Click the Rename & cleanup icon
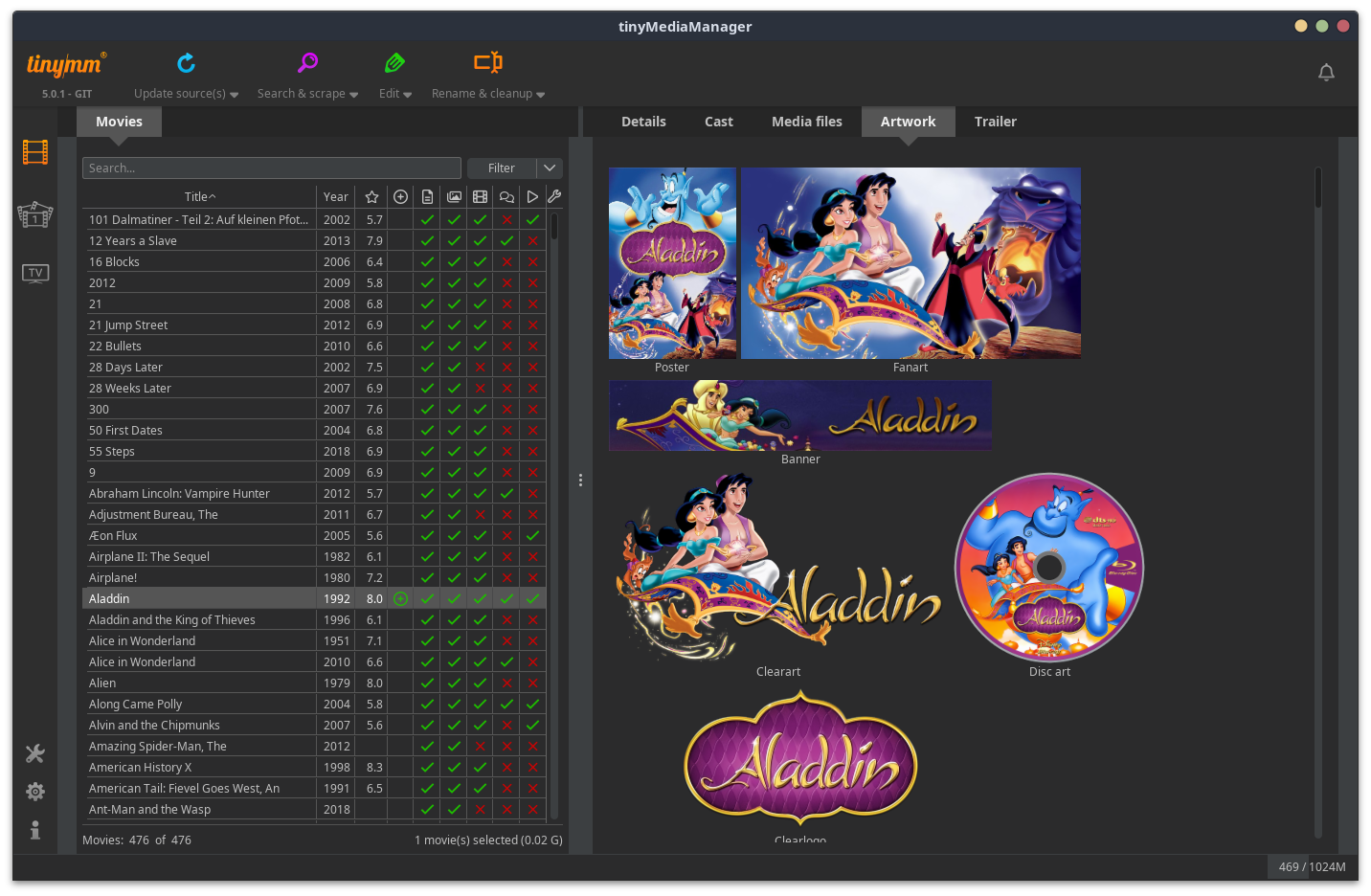 (487, 63)
